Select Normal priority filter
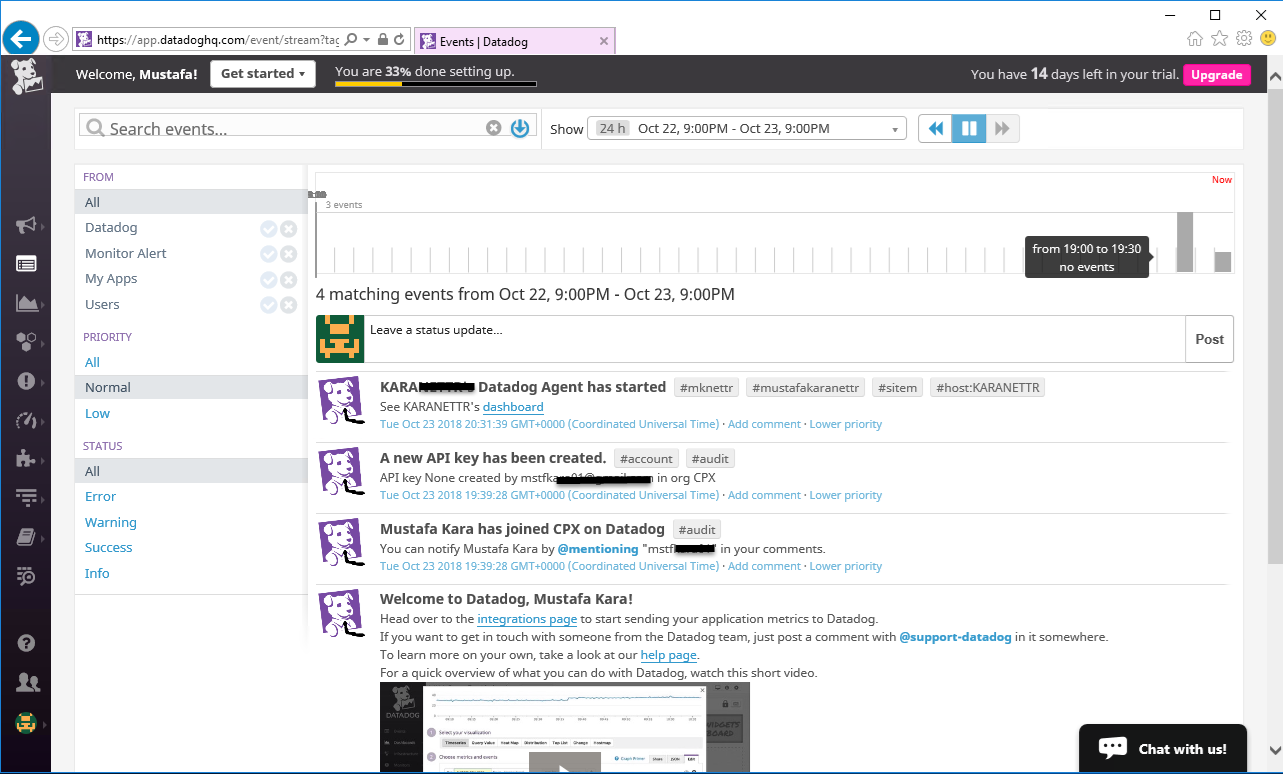Viewport: 1283px width, 775px height. pos(191,388)
